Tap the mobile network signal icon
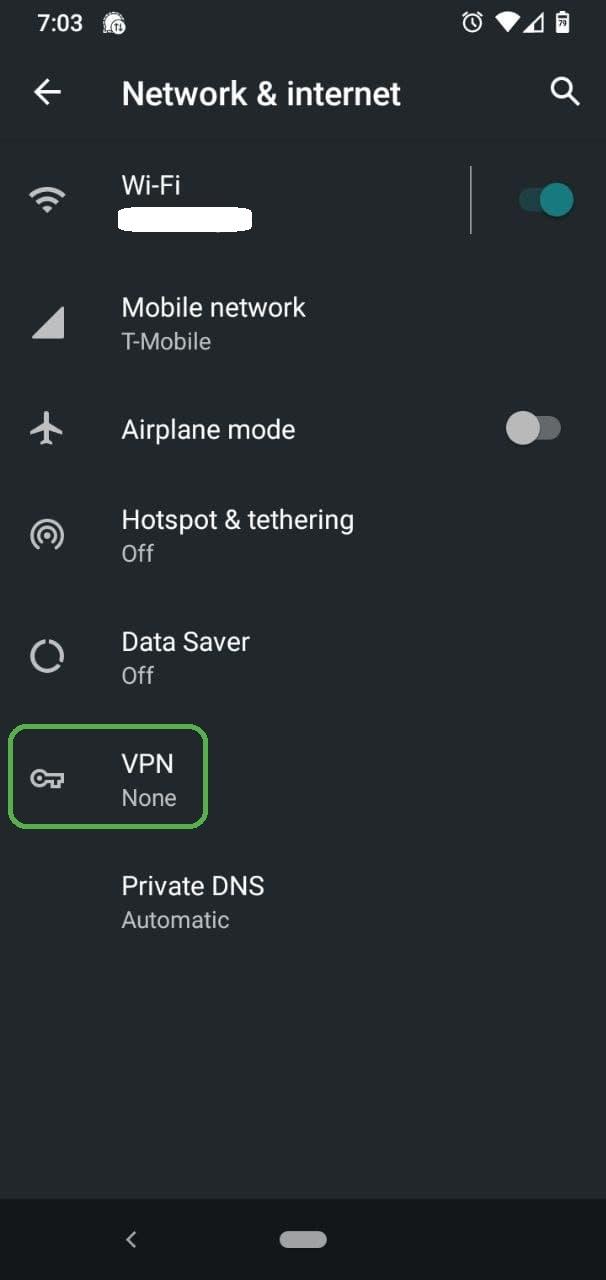Screen dimensions: 606x1280 coord(47,323)
